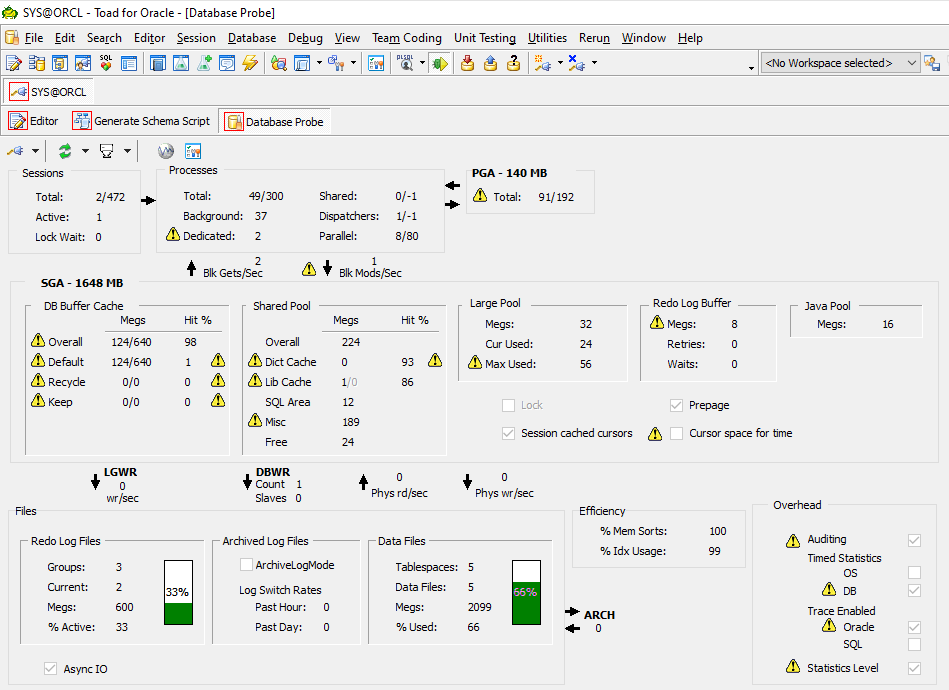Click the commit icon with red down arrow
949x690 pixels.
point(467,63)
